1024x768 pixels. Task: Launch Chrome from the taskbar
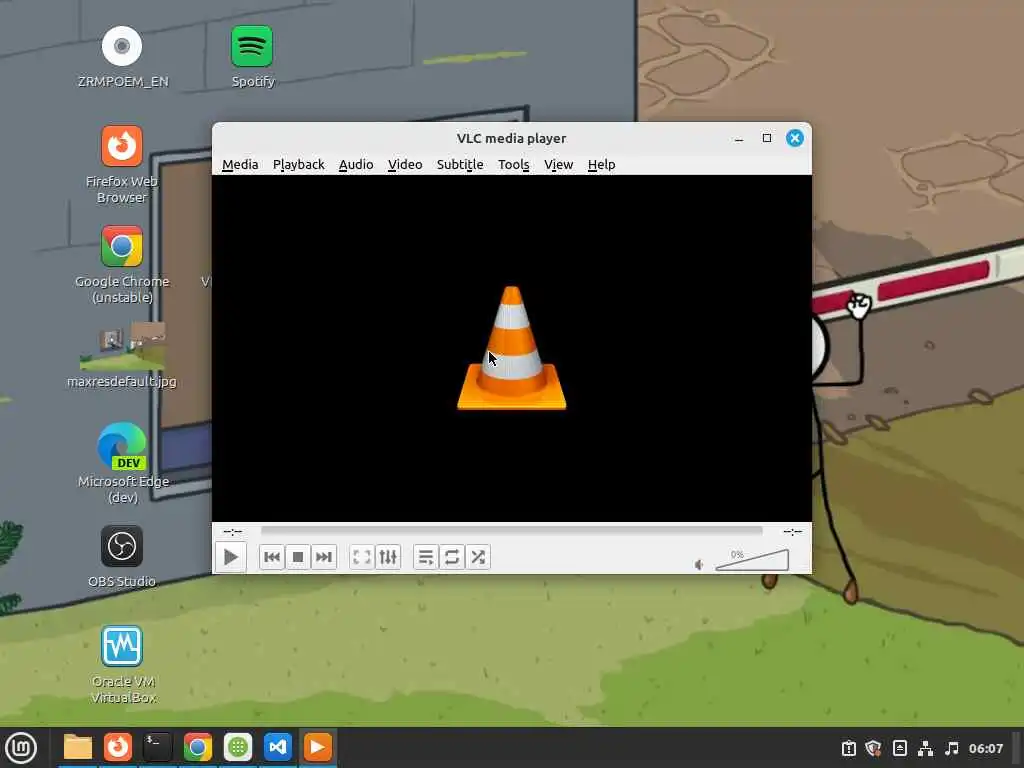tap(197, 747)
